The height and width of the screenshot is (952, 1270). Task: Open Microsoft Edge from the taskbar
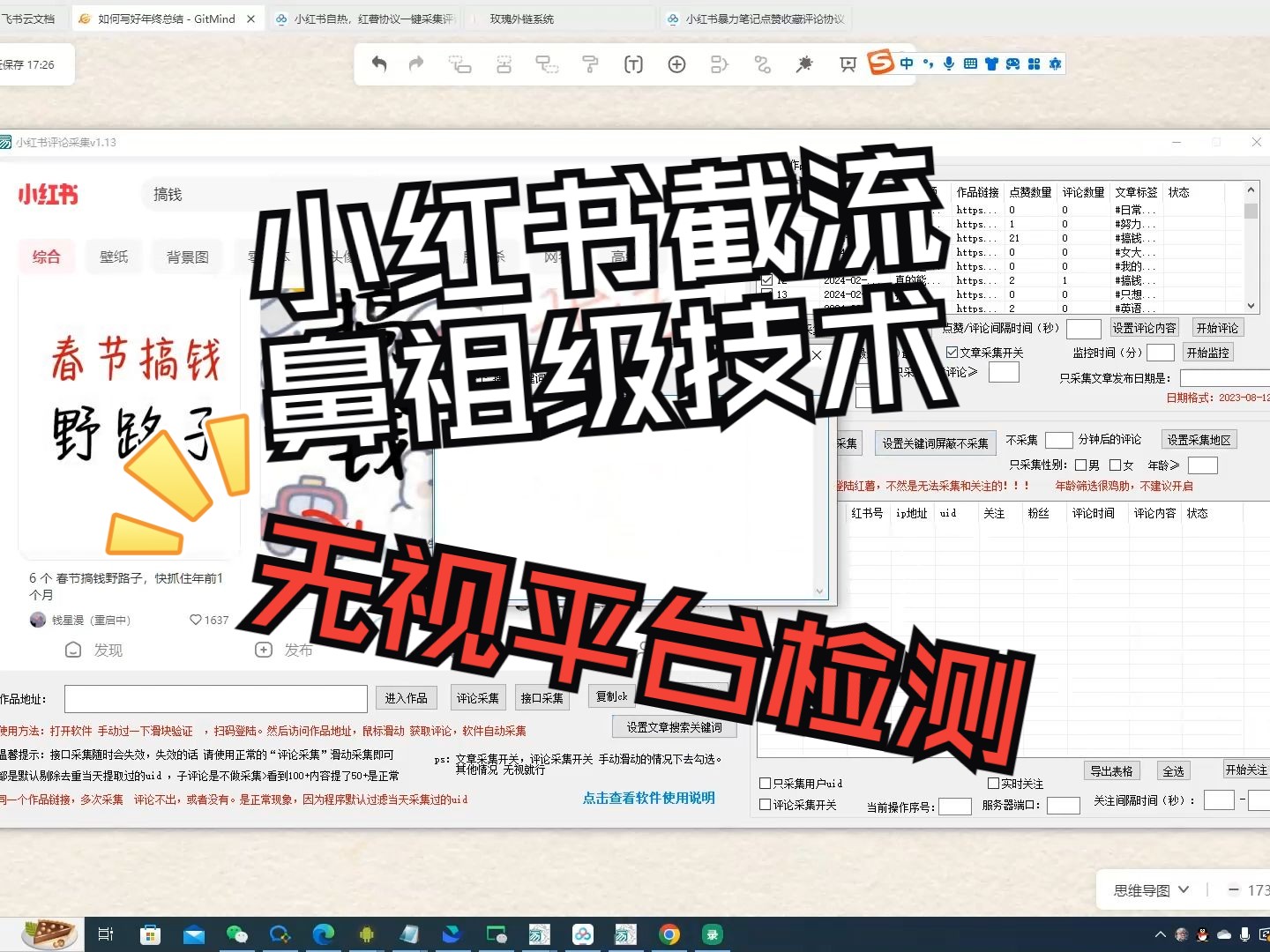pyautogui.click(x=323, y=934)
